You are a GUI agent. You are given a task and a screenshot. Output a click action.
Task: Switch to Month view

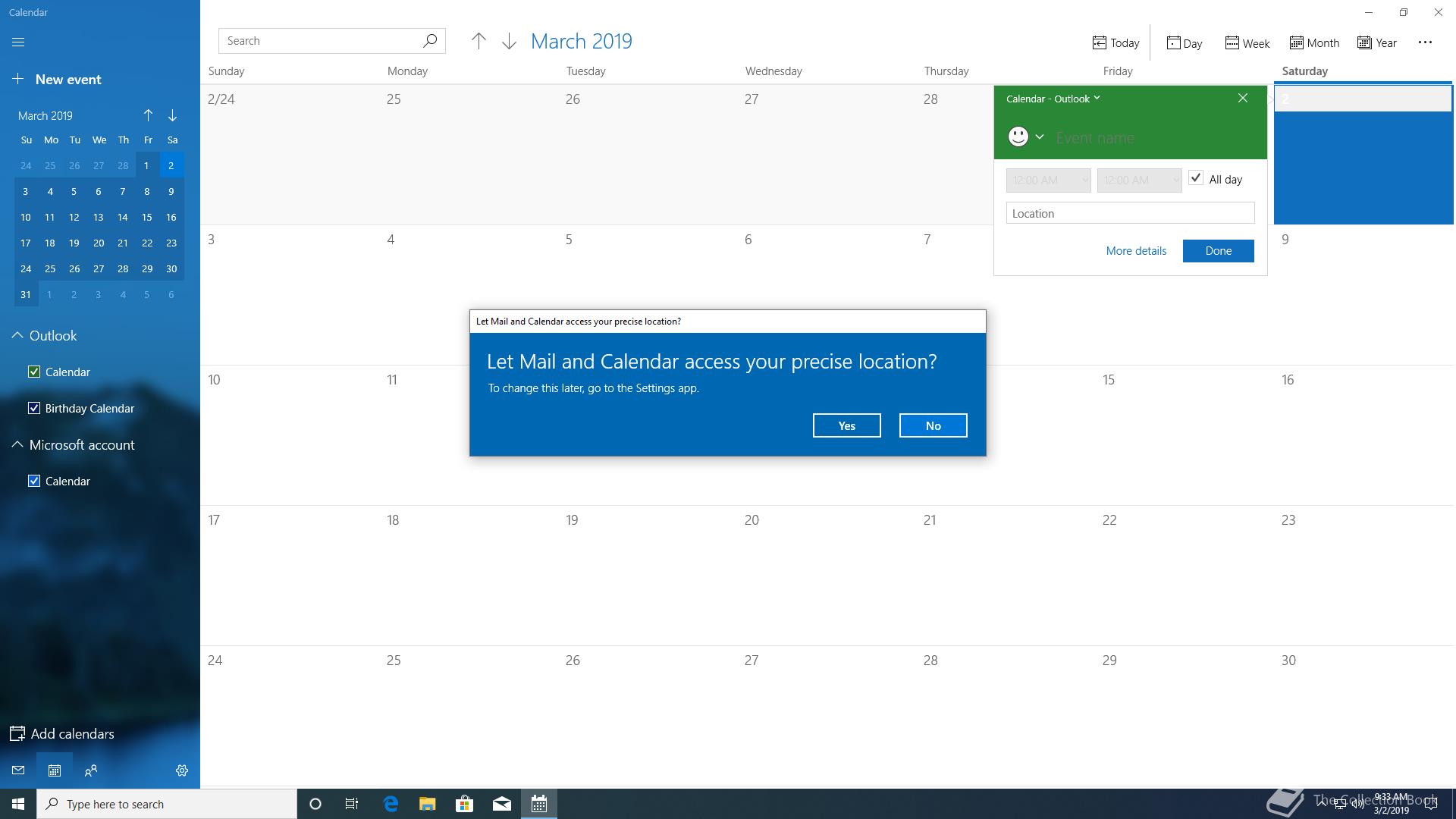(x=1314, y=43)
